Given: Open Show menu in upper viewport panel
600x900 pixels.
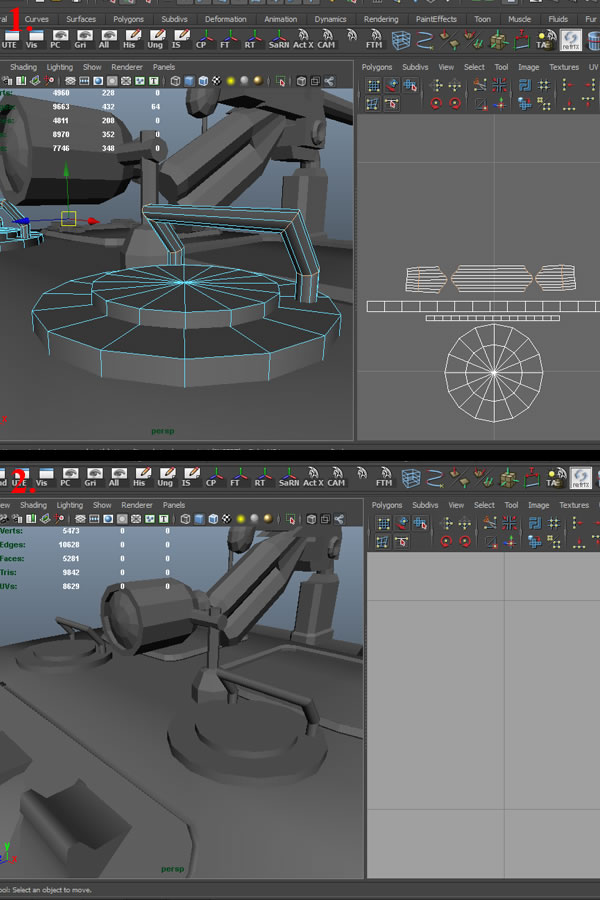Looking at the screenshot, I should 92,67.
